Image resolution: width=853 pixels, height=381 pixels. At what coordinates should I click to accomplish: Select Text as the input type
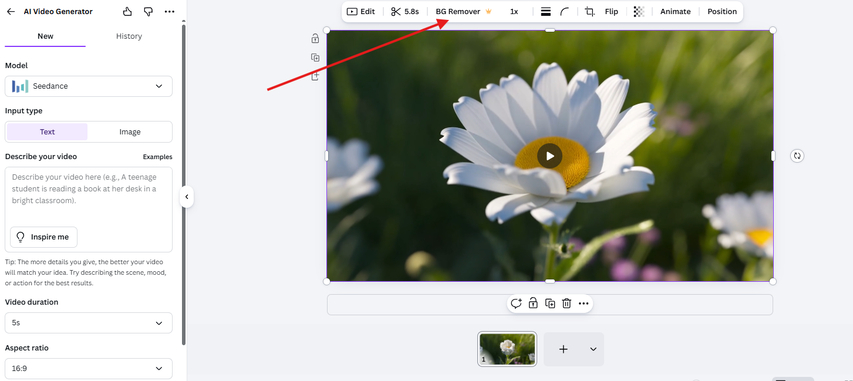pyautogui.click(x=47, y=132)
